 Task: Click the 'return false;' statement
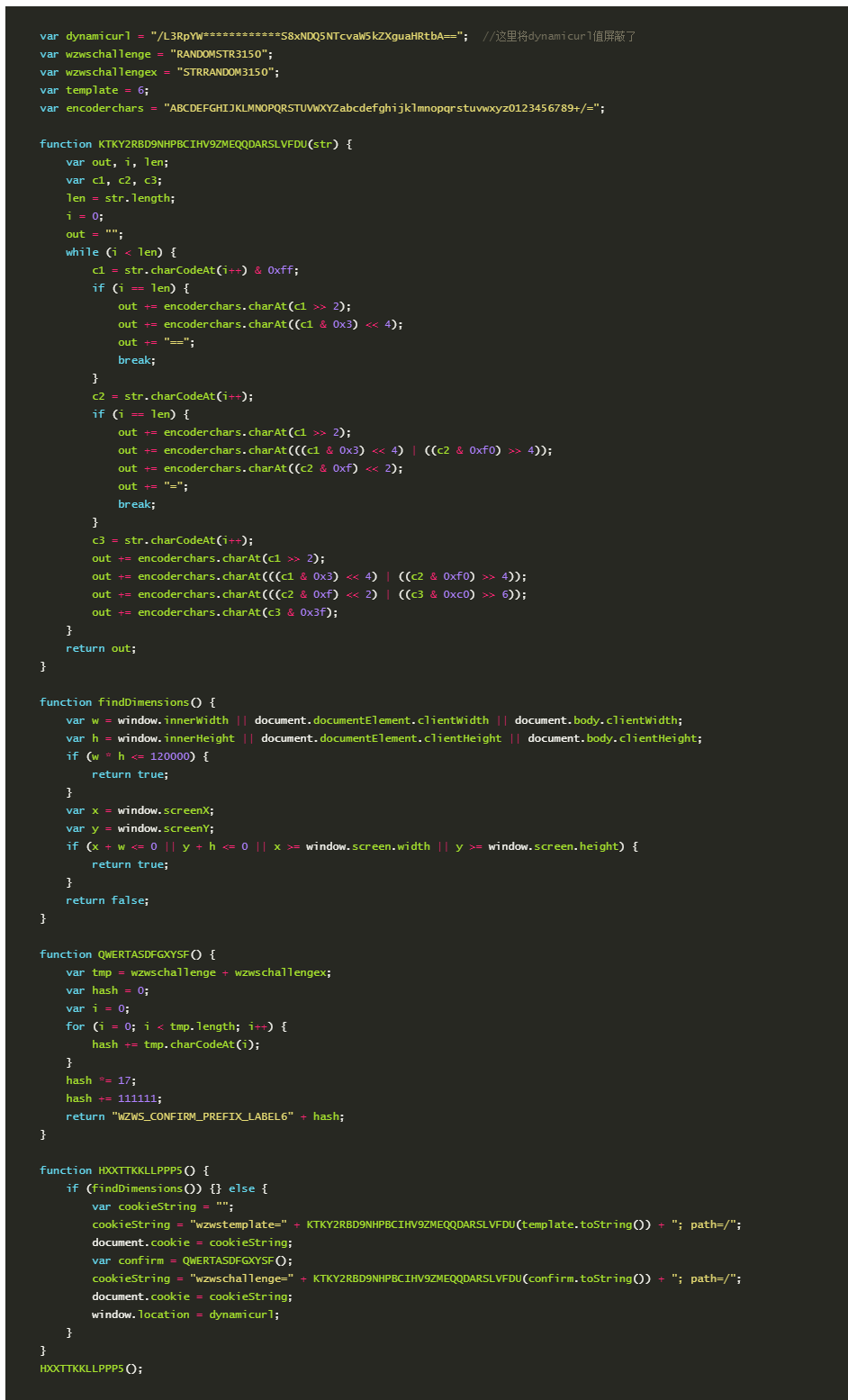pyautogui.click(x=107, y=900)
